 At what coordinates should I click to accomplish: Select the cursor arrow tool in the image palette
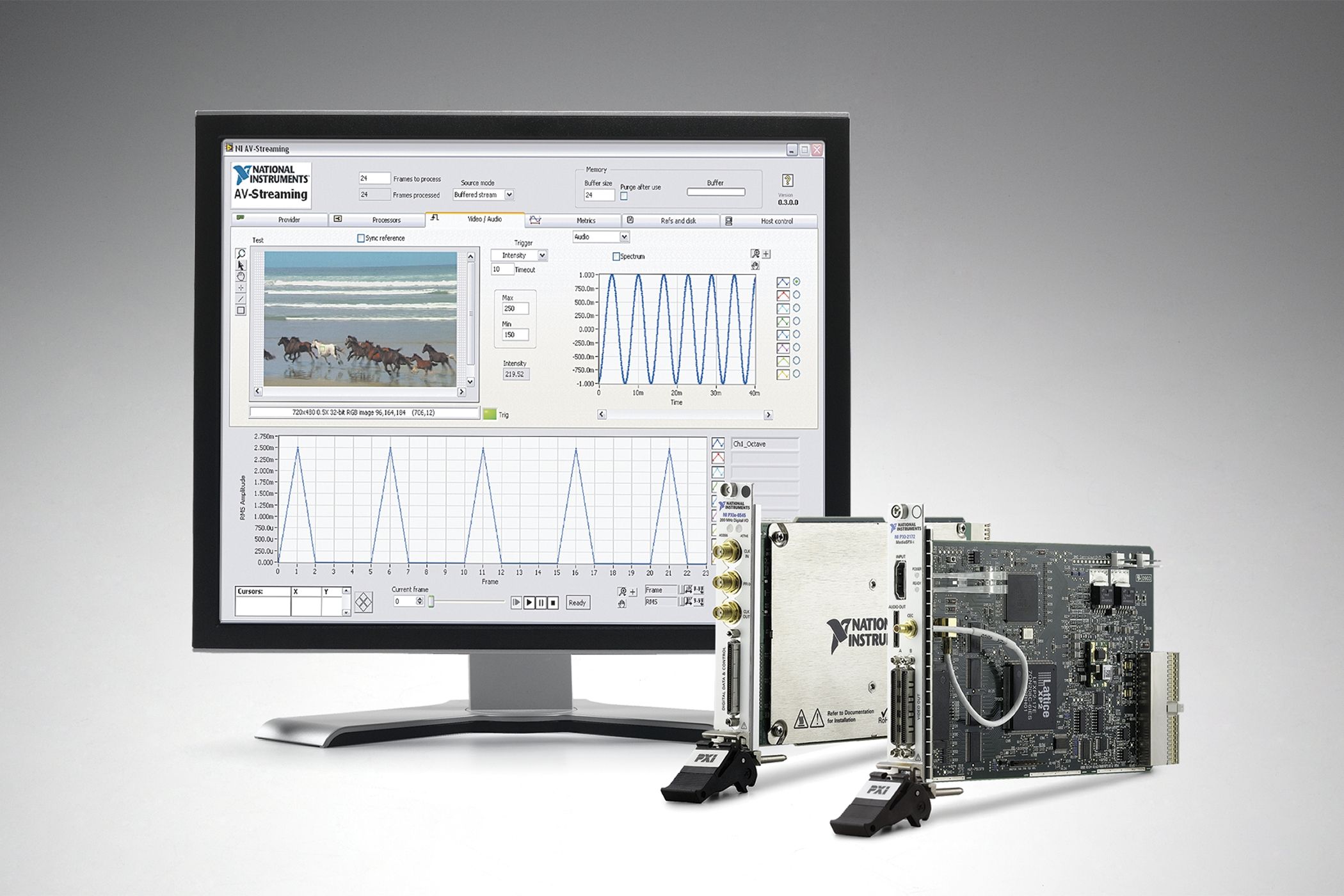pyautogui.click(x=241, y=266)
